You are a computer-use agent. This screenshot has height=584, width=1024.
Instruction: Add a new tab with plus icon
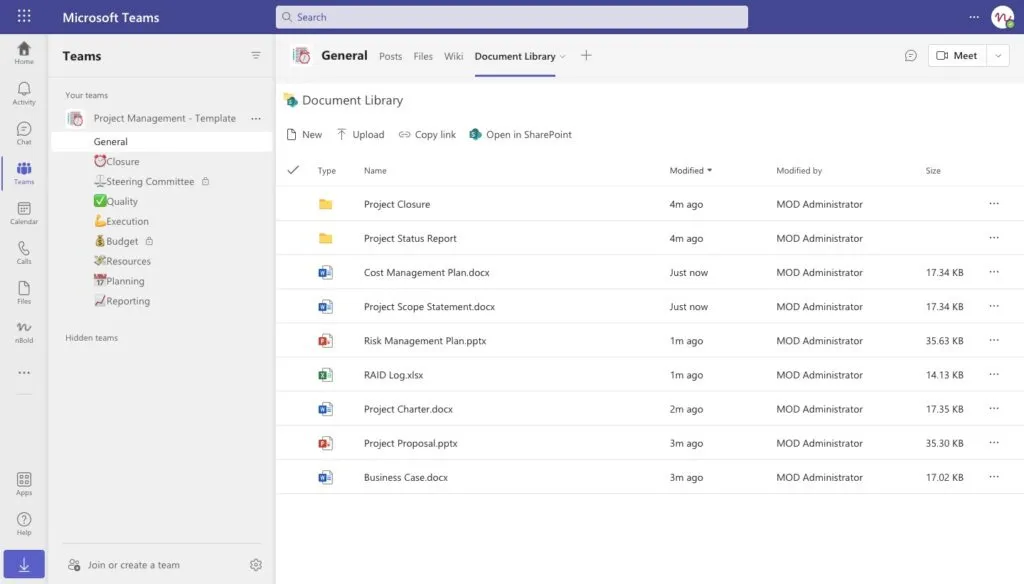586,56
